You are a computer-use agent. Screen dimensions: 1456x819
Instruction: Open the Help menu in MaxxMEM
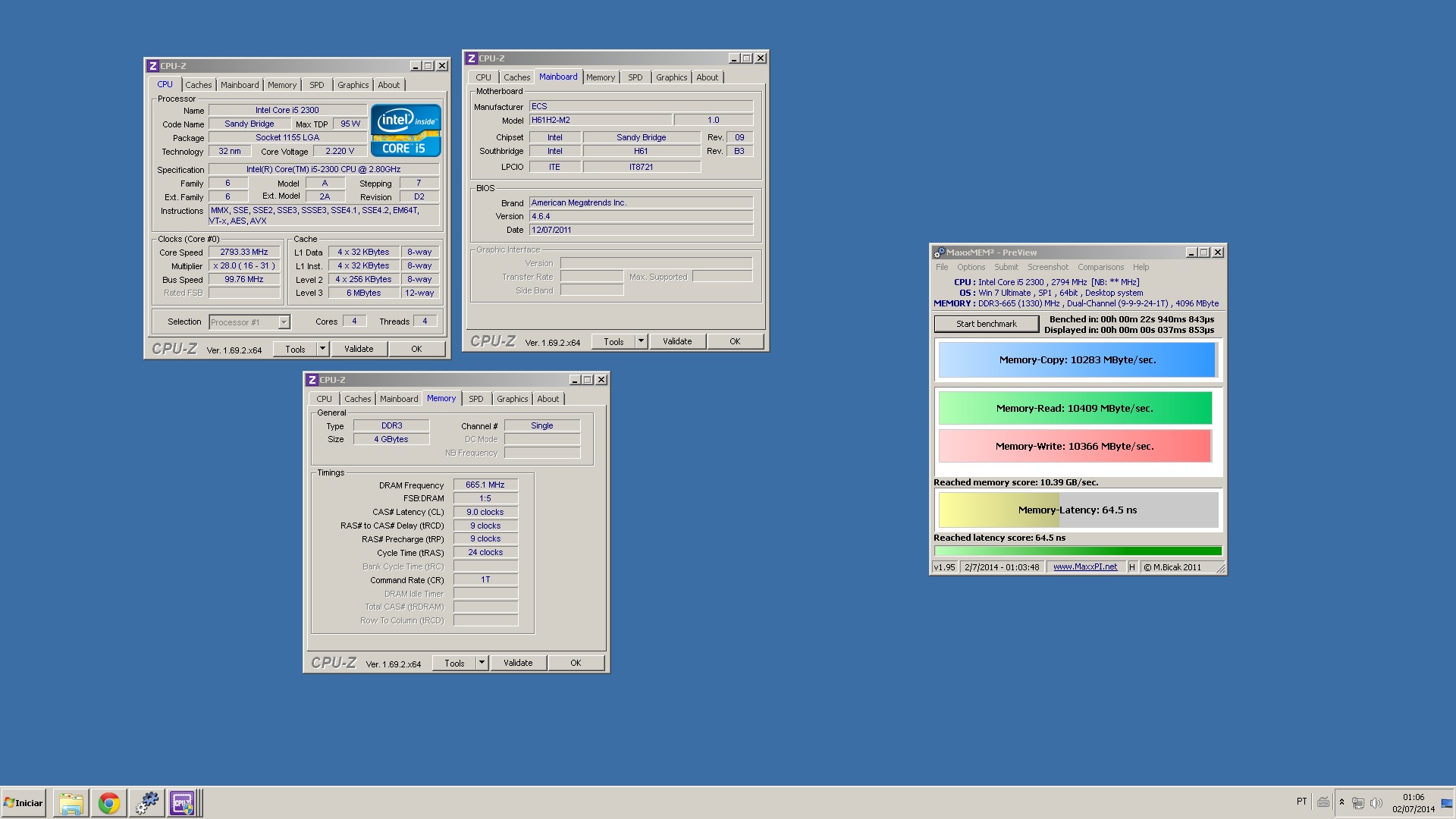[x=1141, y=267]
